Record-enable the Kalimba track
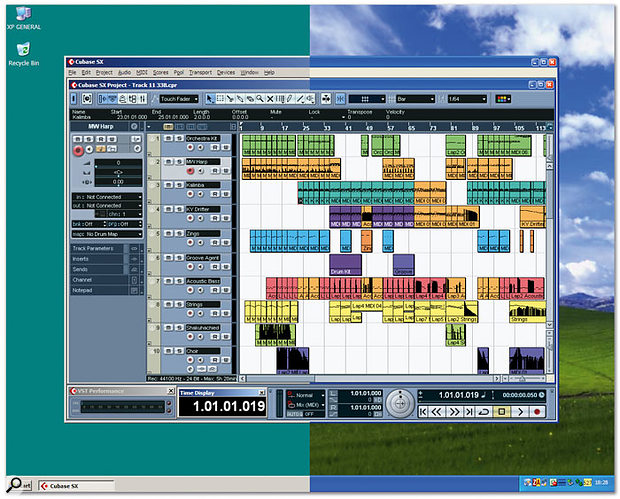This screenshot has width=620, height=499. coord(190,194)
